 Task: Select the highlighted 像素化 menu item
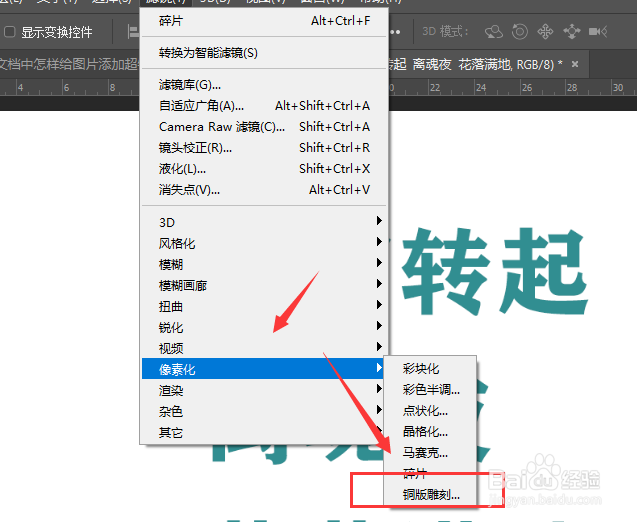click(x=263, y=369)
